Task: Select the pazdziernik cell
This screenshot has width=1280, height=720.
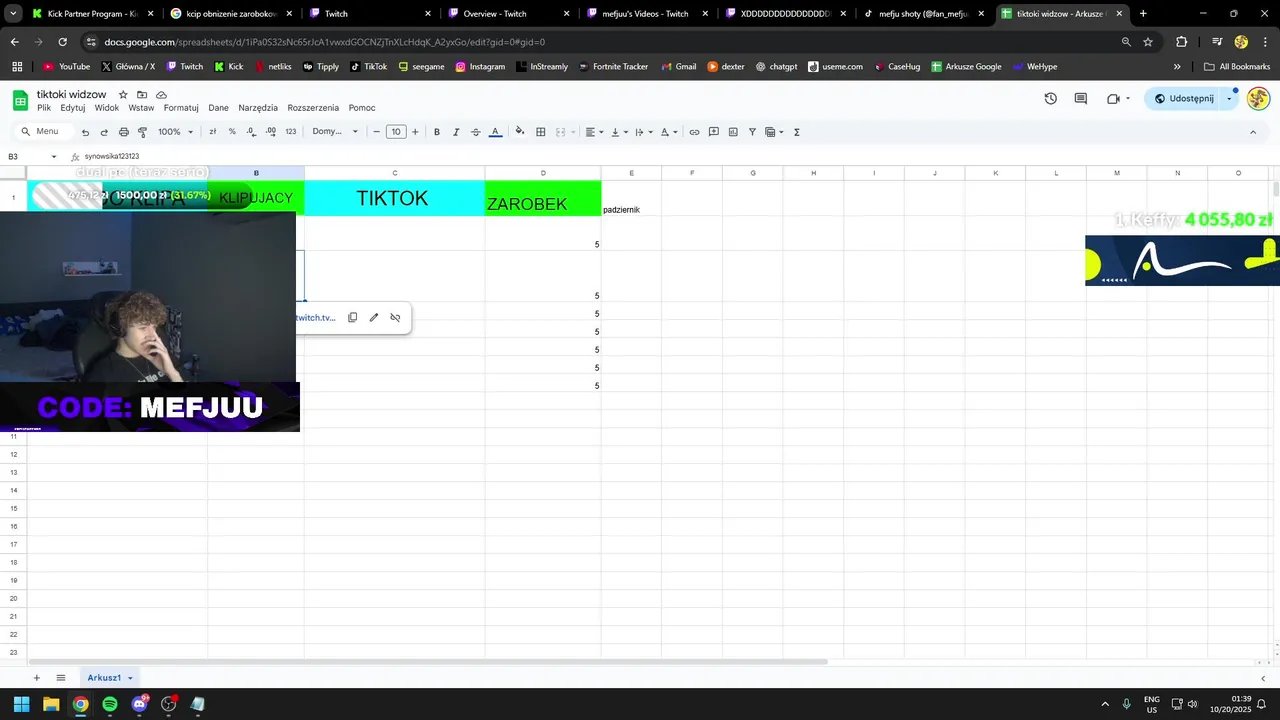Action: click(631, 198)
